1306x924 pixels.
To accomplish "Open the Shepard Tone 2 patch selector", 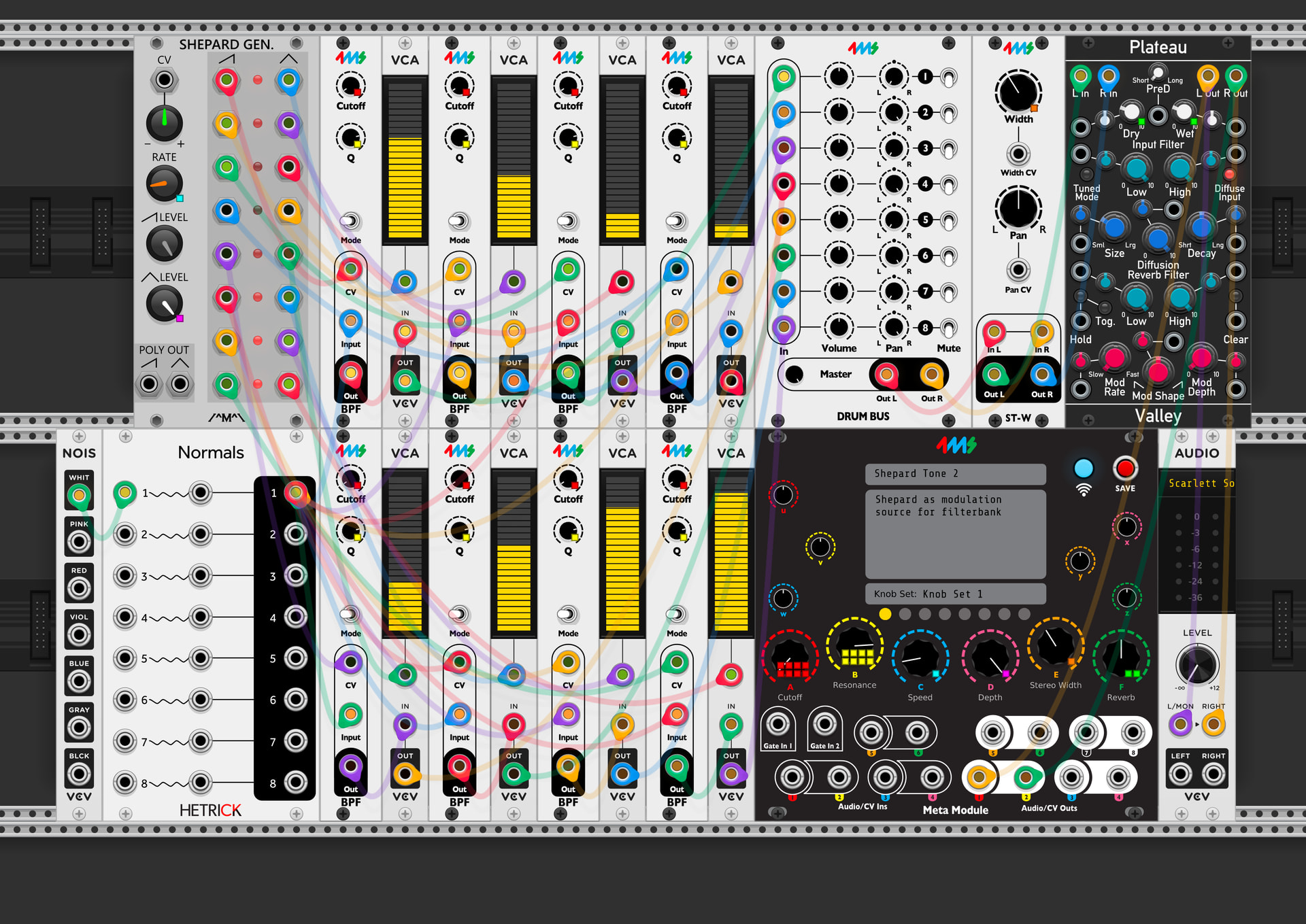I will click(x=955, y=474).
